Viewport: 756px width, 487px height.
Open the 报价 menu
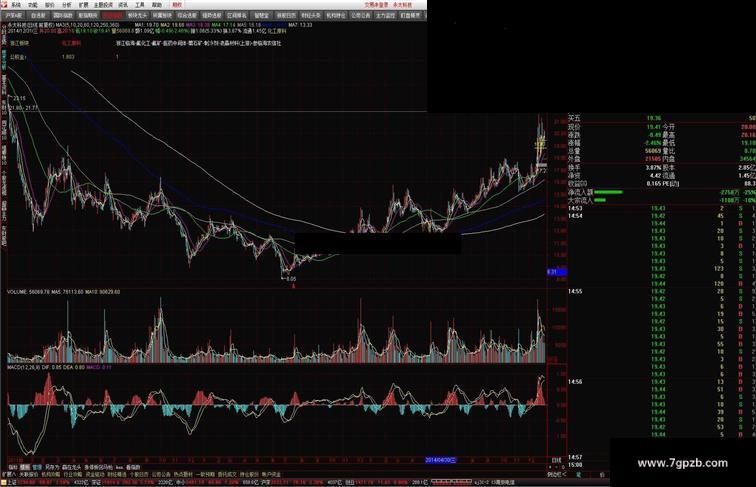(x=49, y=5)
